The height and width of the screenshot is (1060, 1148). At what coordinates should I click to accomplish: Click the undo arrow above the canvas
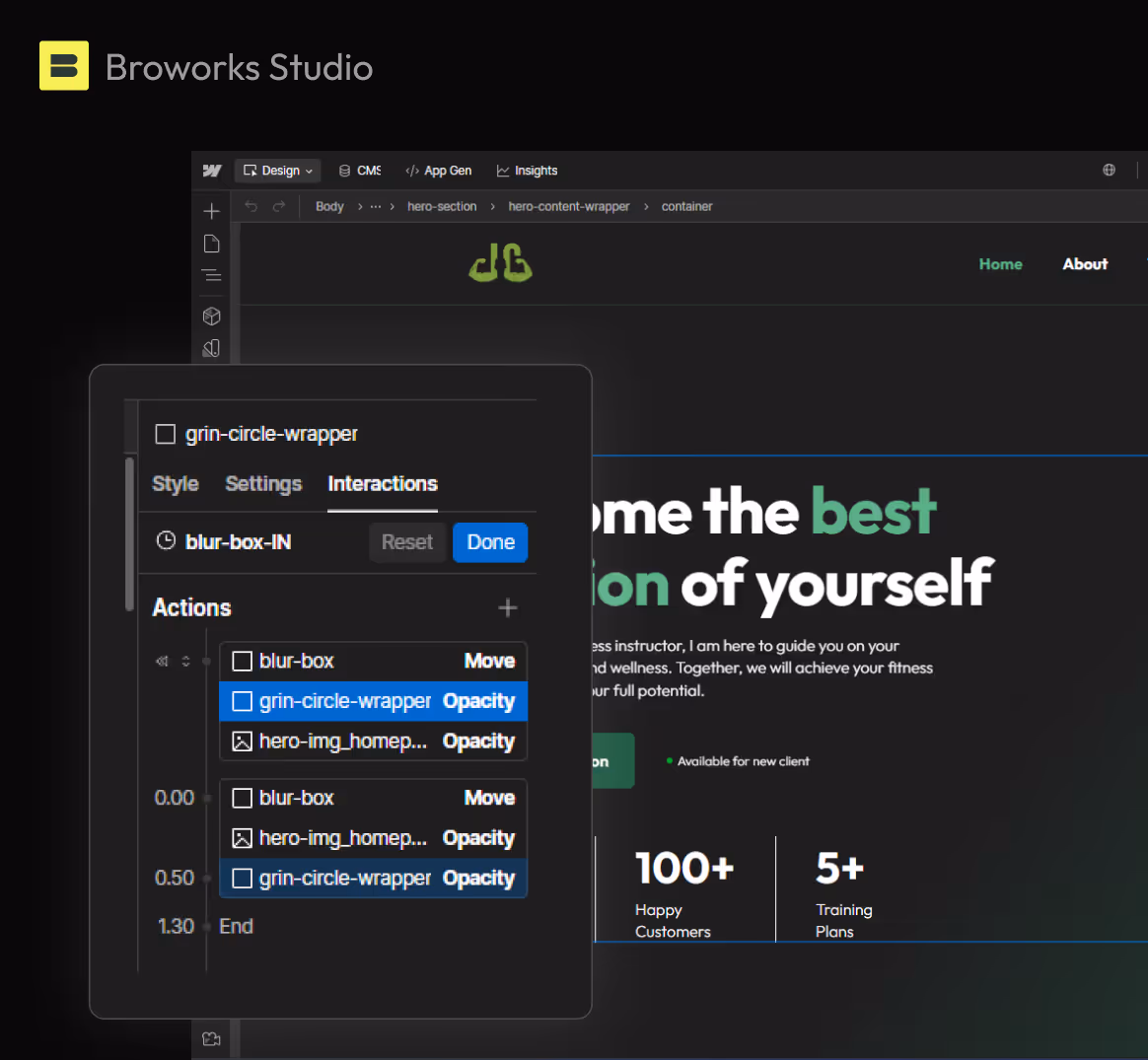point(249,206)
